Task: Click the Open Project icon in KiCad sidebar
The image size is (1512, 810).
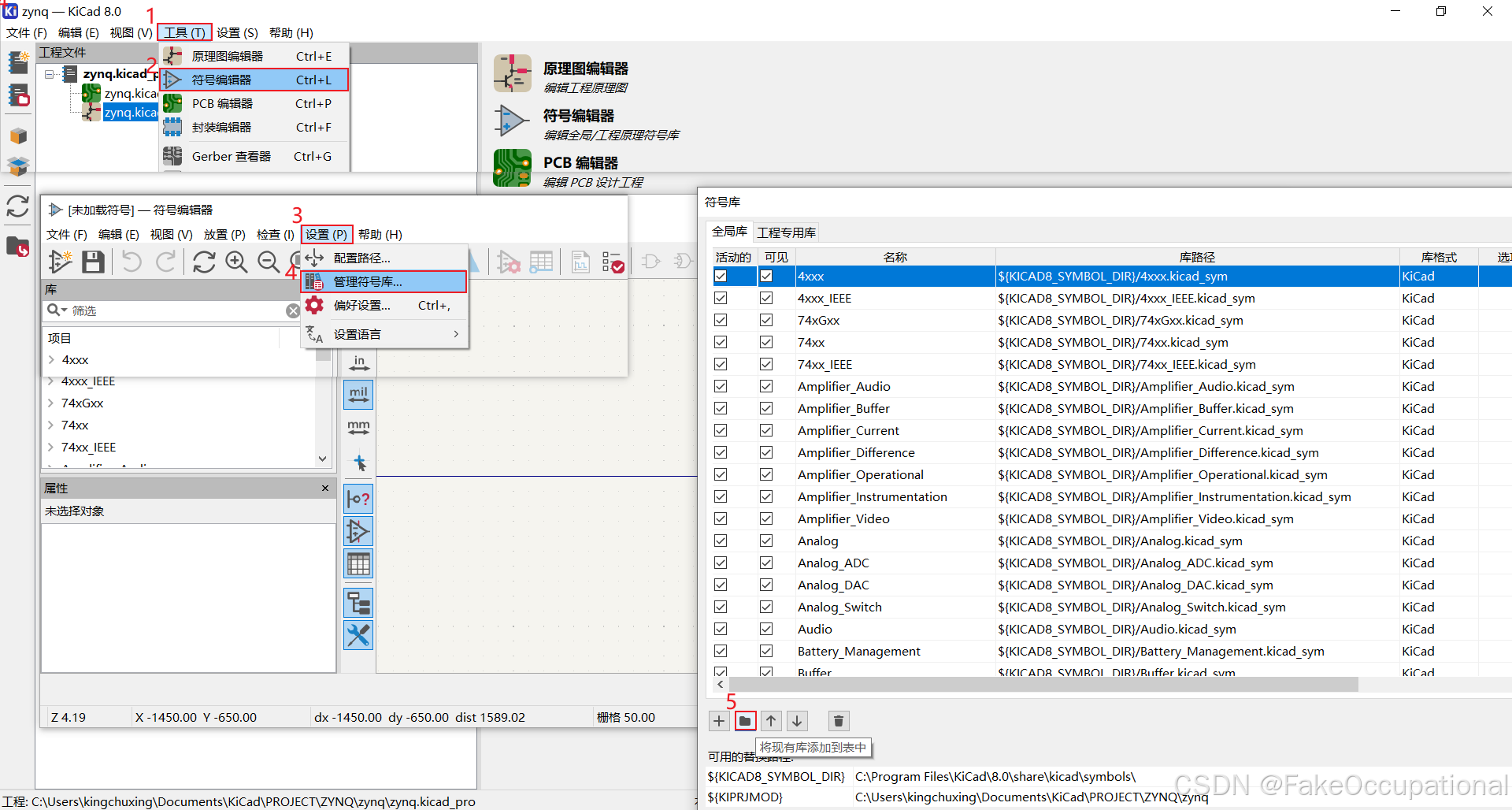Action: click(18, 95)
